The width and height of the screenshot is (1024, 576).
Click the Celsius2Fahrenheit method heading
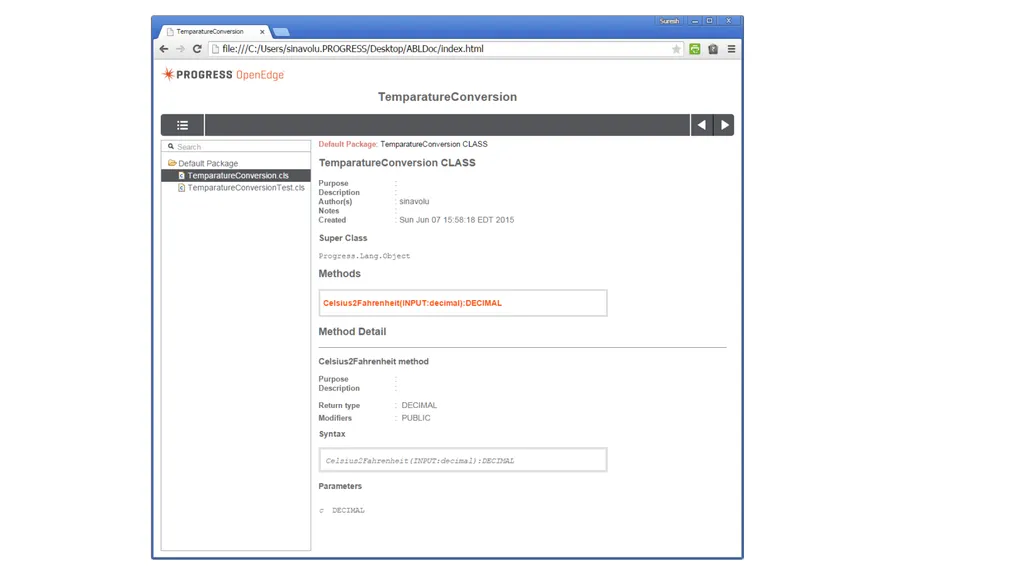coord(374,361)
